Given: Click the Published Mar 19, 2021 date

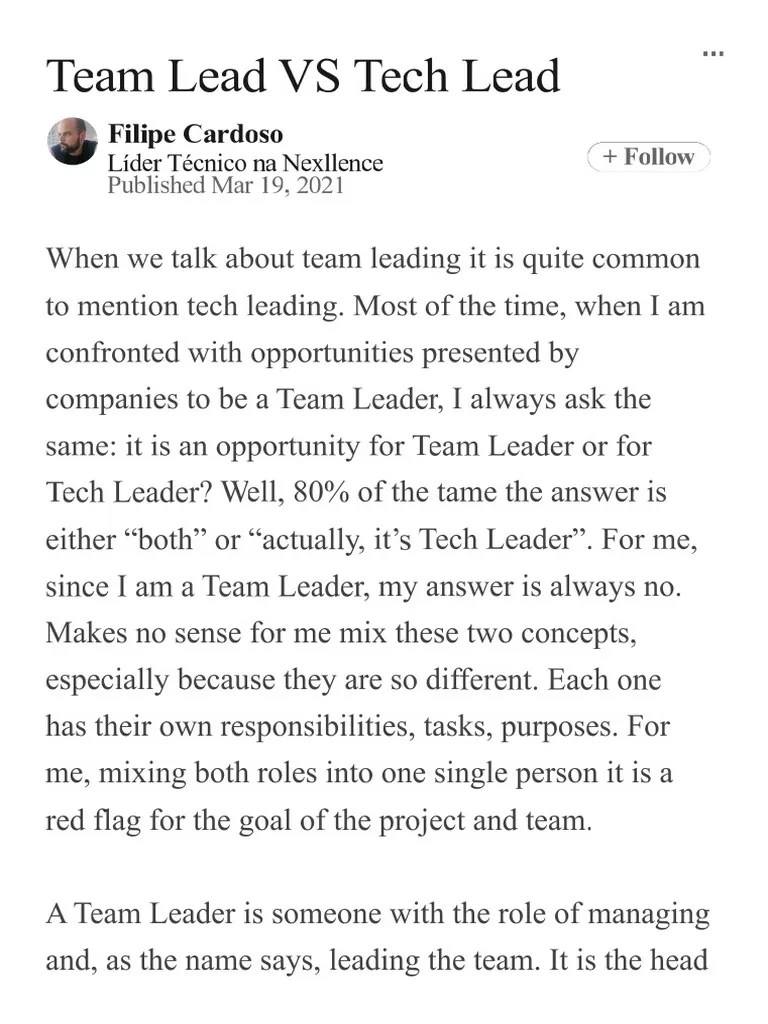Looking at the screenshot, I should [x=225, y=185].
